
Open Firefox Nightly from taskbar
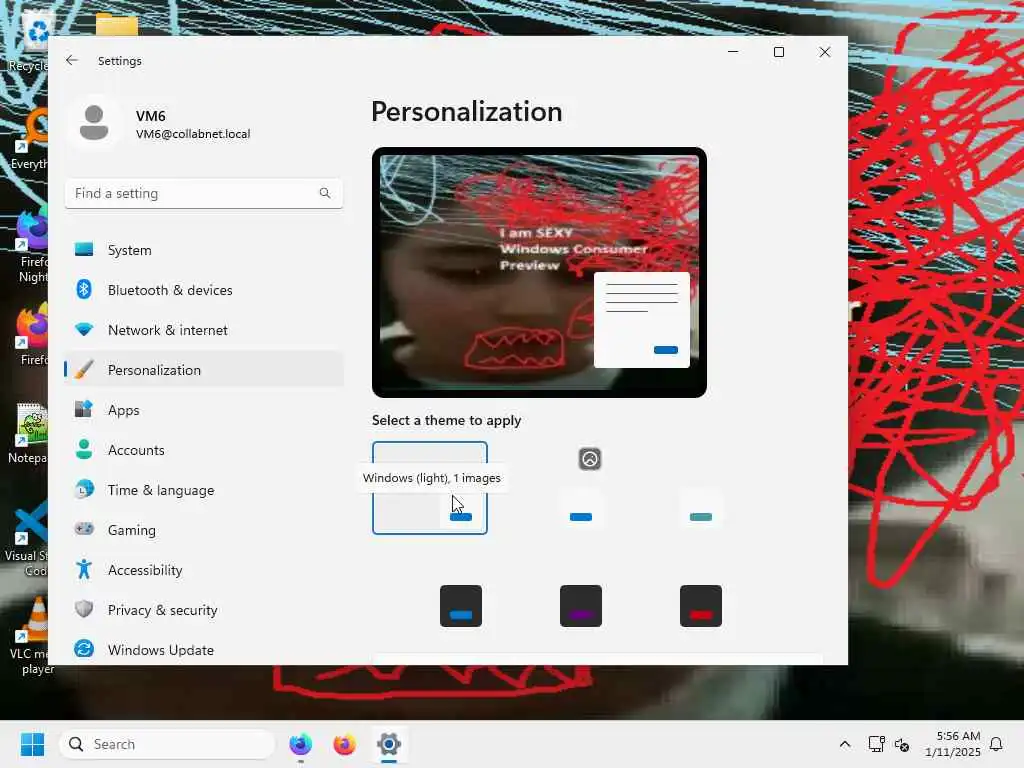click(x=300, y=744)
